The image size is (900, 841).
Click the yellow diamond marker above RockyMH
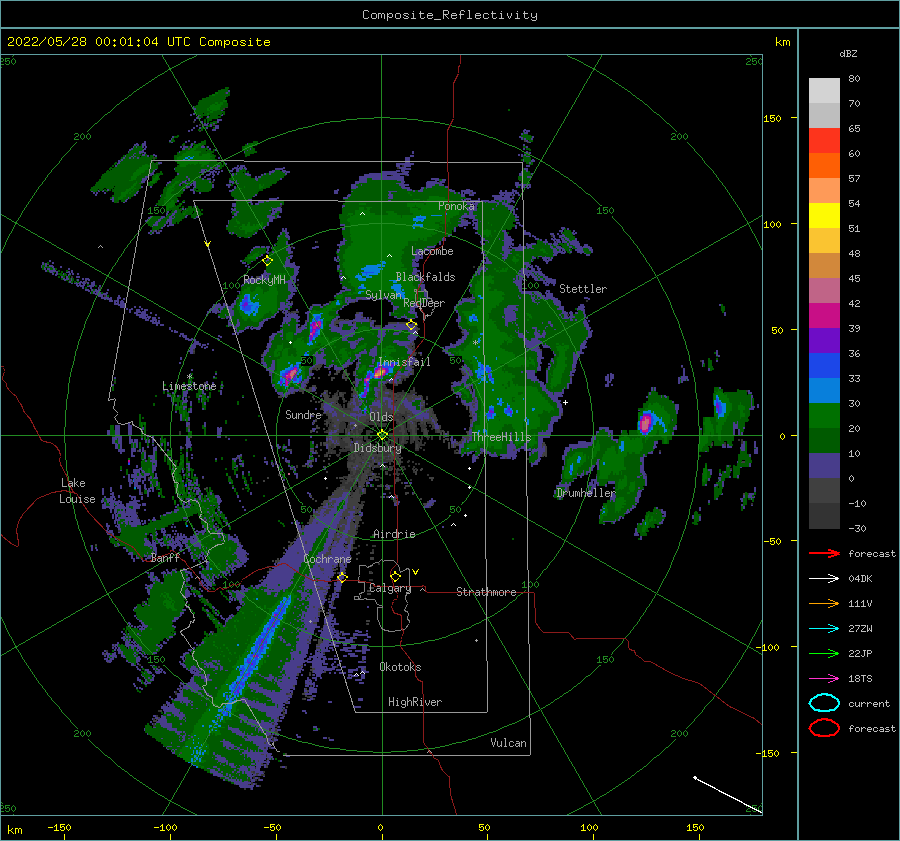[x=267, y=261]
